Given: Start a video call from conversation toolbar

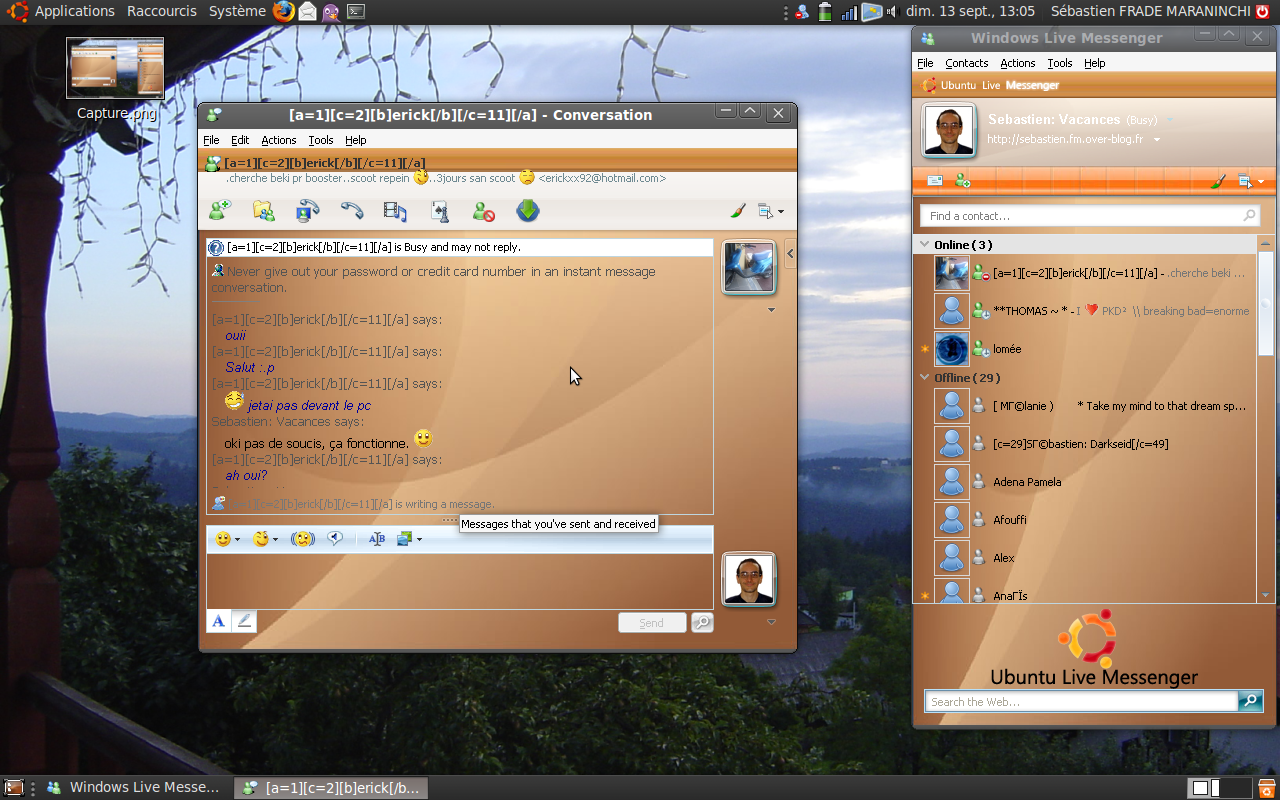Looking at the screenshot, I should point(307,211).
